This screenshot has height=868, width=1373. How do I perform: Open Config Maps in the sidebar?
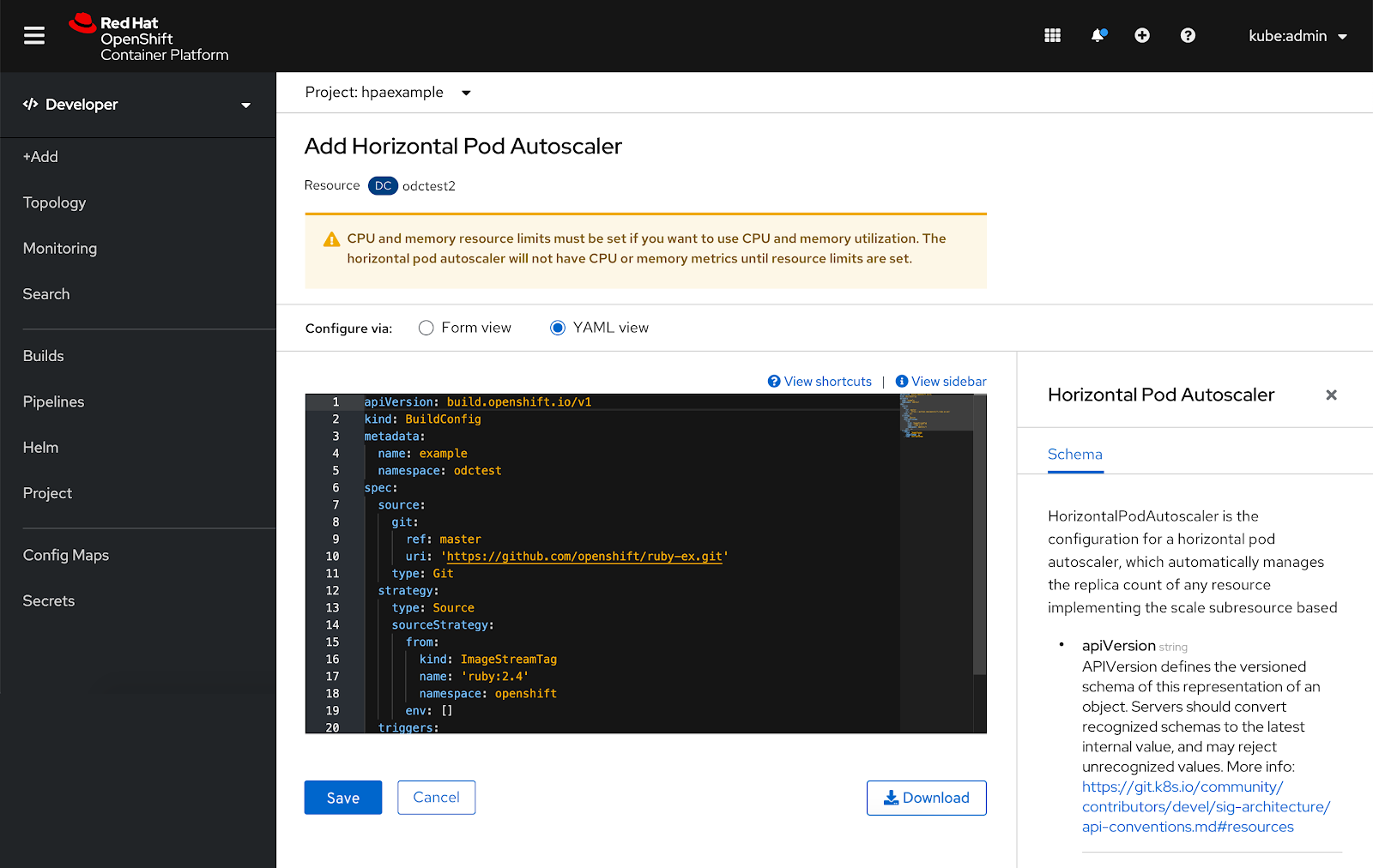pos(66,555)
